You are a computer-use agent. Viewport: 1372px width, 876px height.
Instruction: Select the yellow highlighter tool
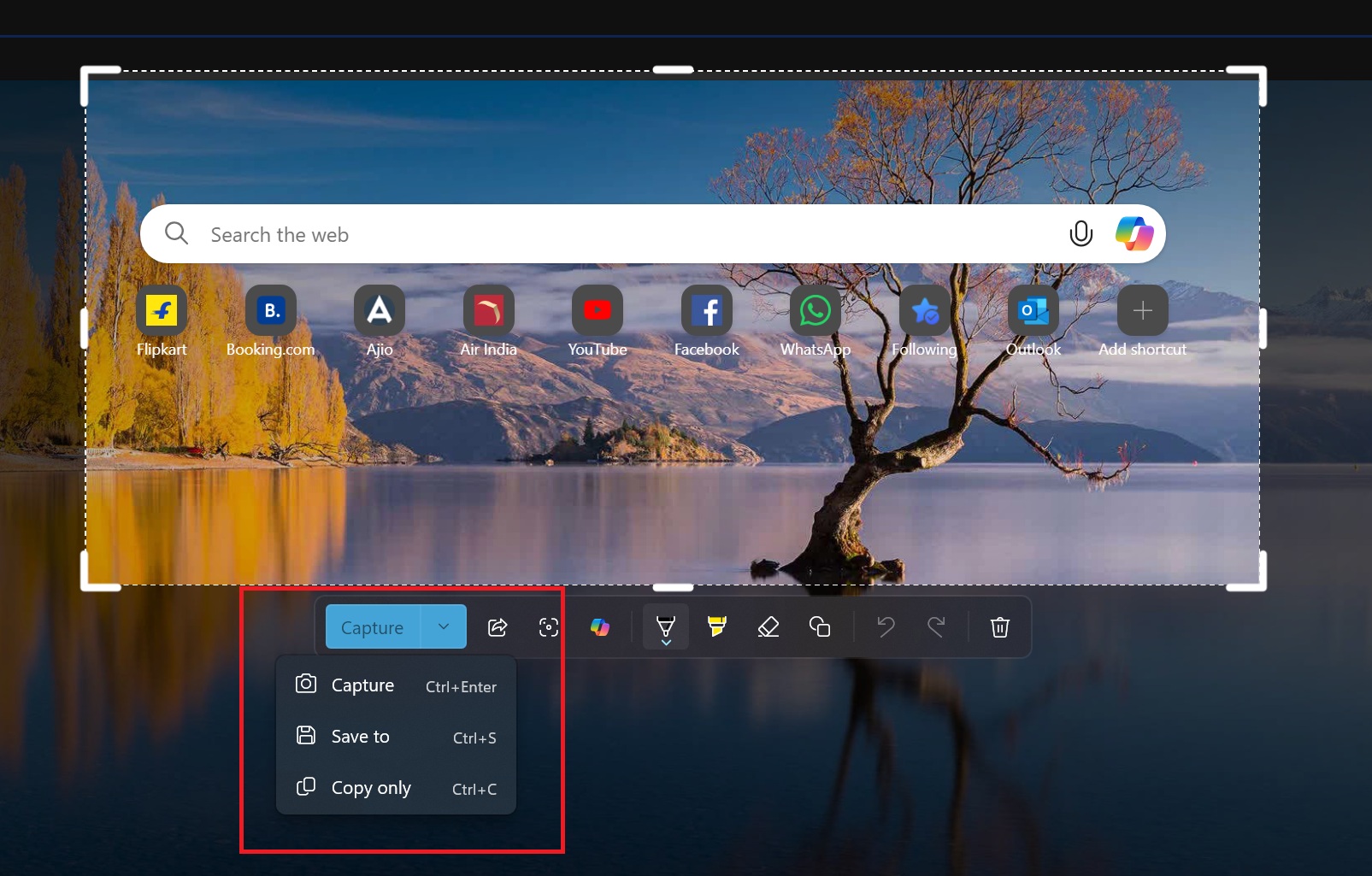[x=717, y=627]
